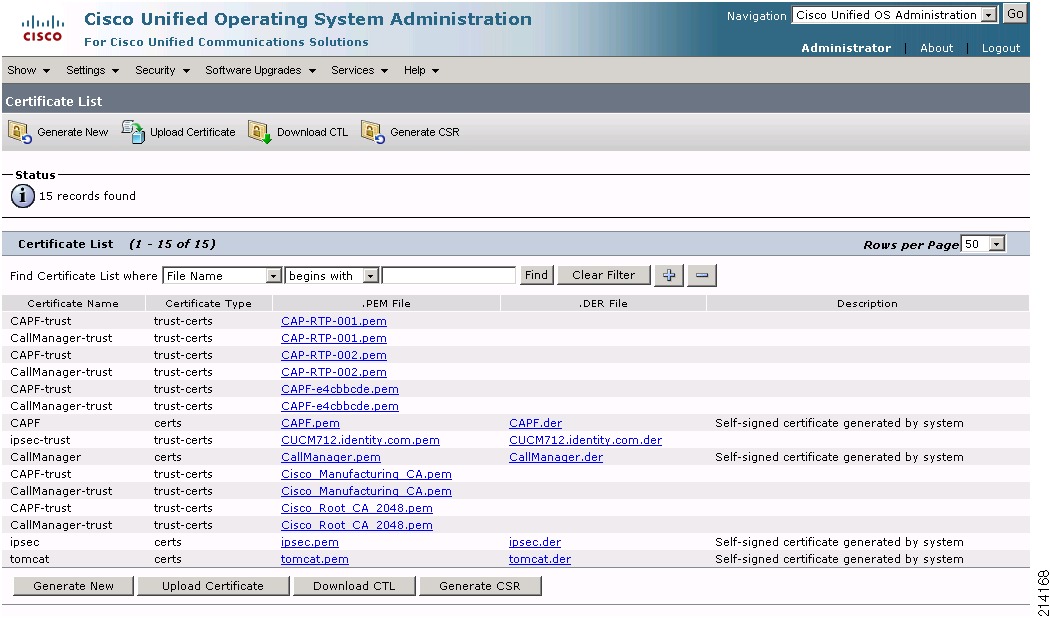
Task: Open the File Name filter field dropdown
Action: 222,276
